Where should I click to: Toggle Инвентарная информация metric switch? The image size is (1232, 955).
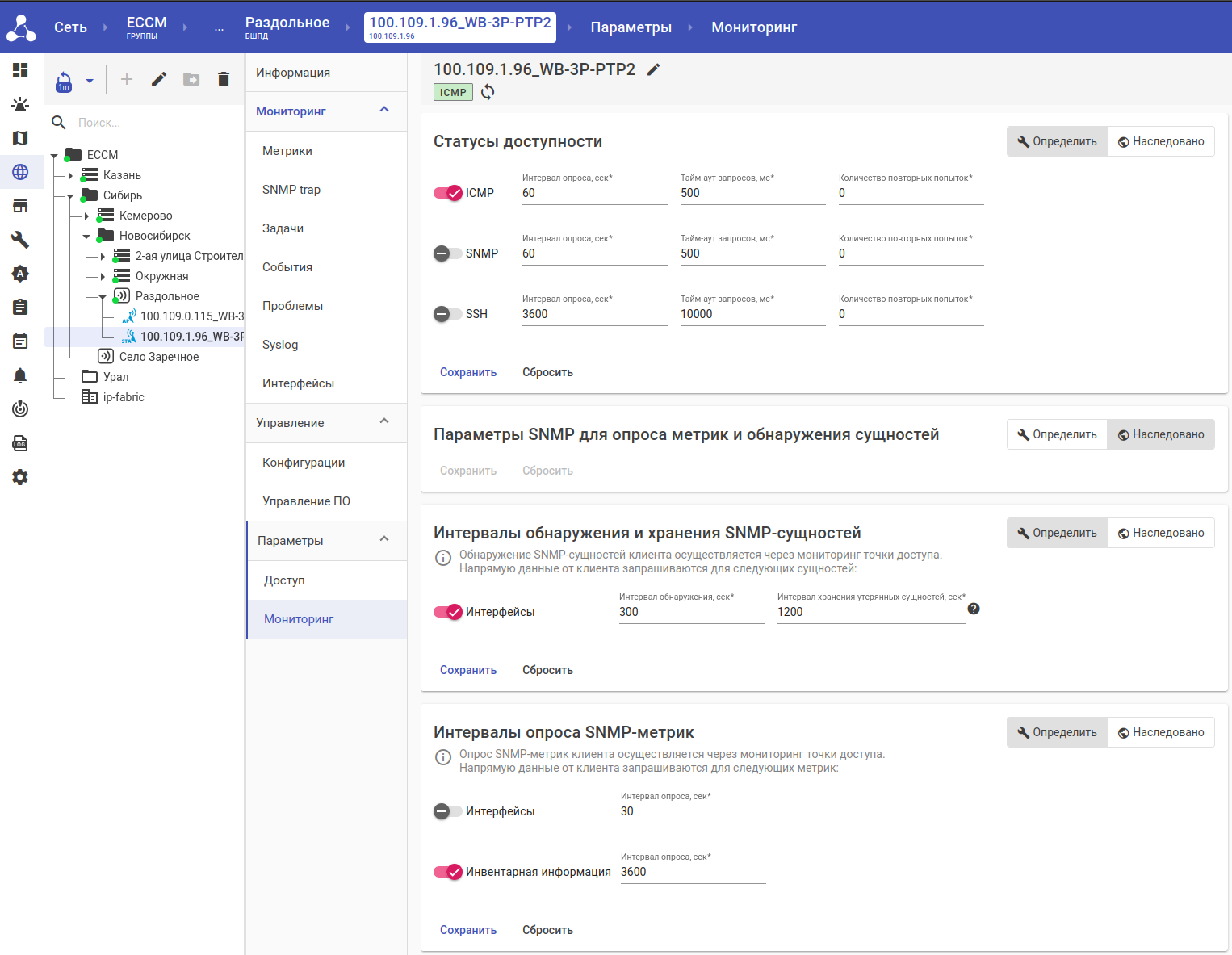tap(448, 872)
